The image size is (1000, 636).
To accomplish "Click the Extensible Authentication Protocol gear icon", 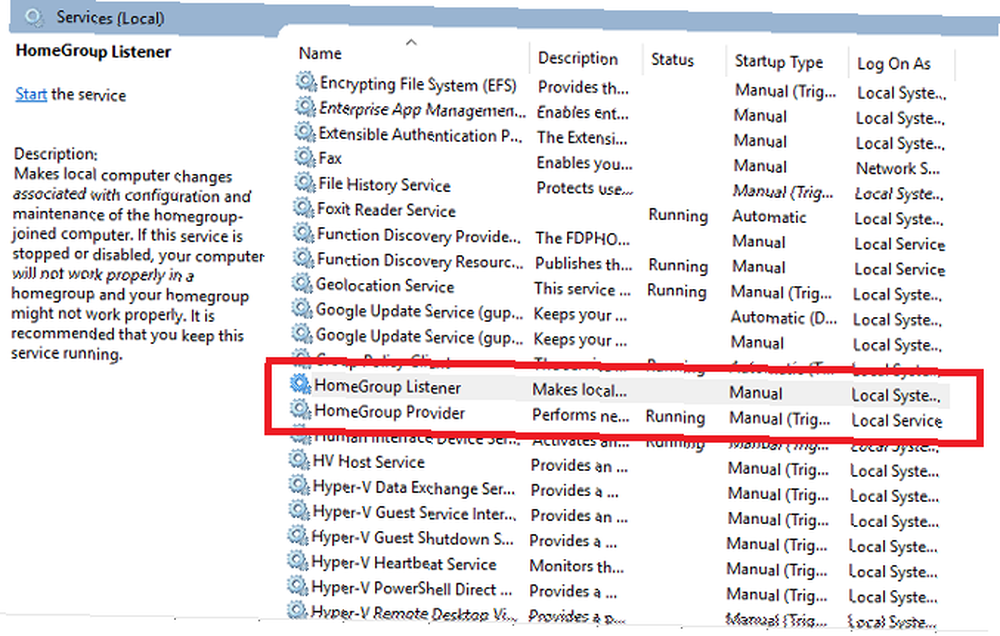I will click(x=305, y=133).
